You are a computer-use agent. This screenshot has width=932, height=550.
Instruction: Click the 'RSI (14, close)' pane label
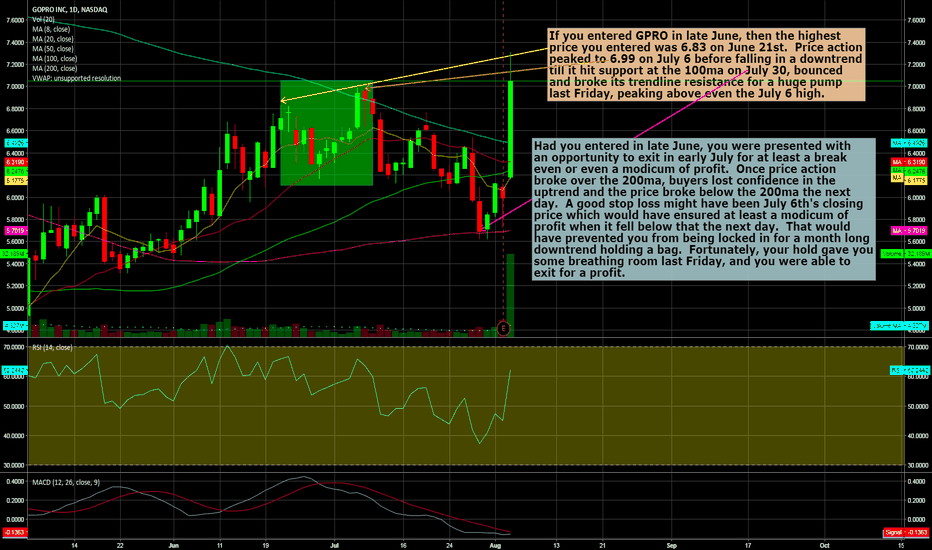point(52,347)
